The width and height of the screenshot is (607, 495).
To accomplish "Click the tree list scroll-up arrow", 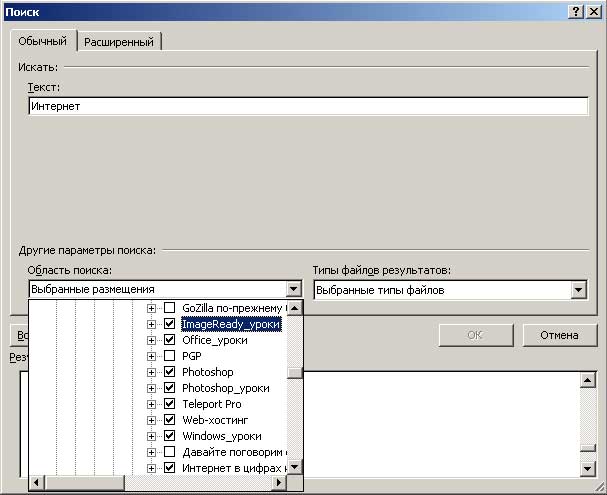I will coord(294,308).
